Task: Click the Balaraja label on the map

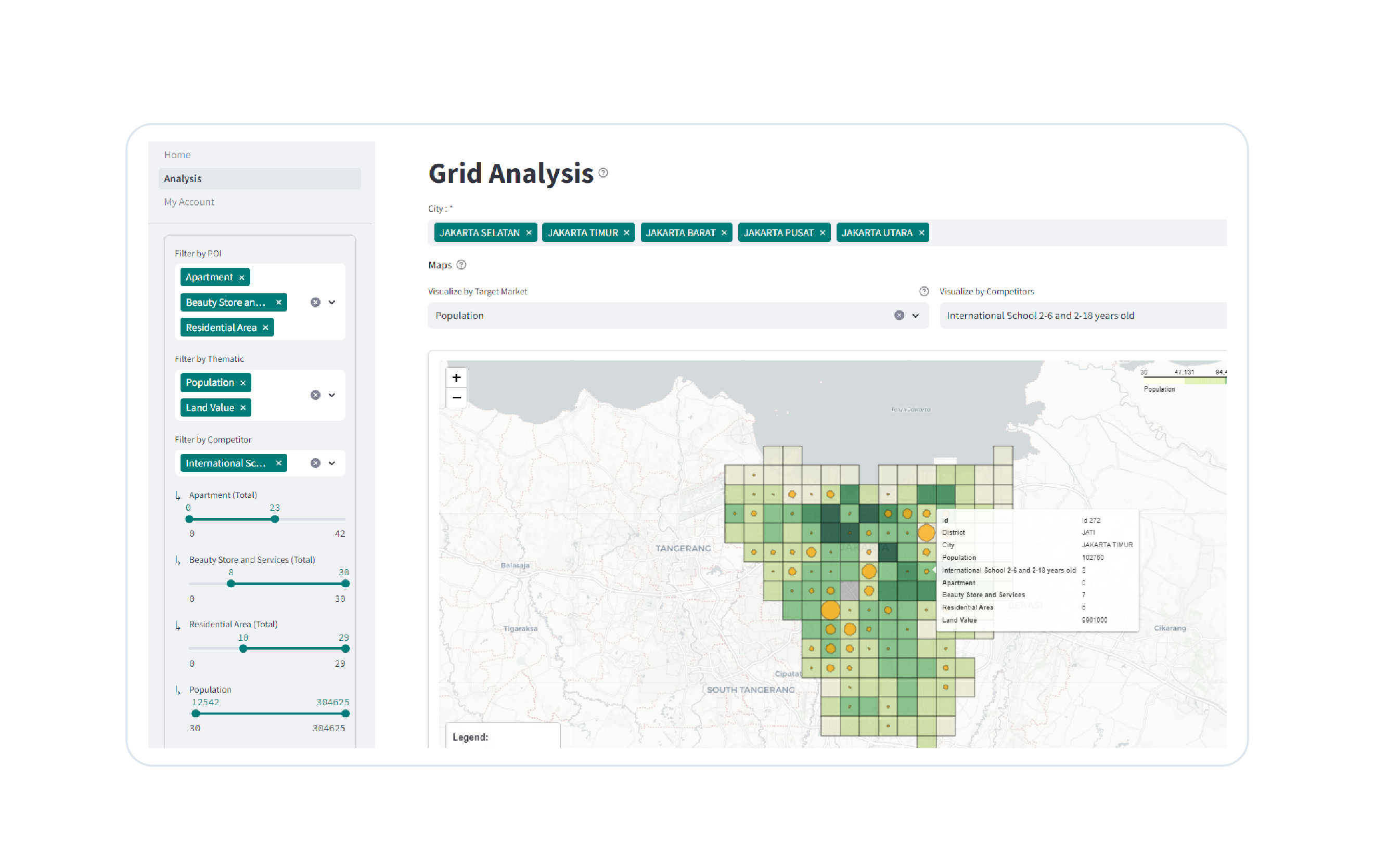Action: pyautogui.click(x=515, y=565)
